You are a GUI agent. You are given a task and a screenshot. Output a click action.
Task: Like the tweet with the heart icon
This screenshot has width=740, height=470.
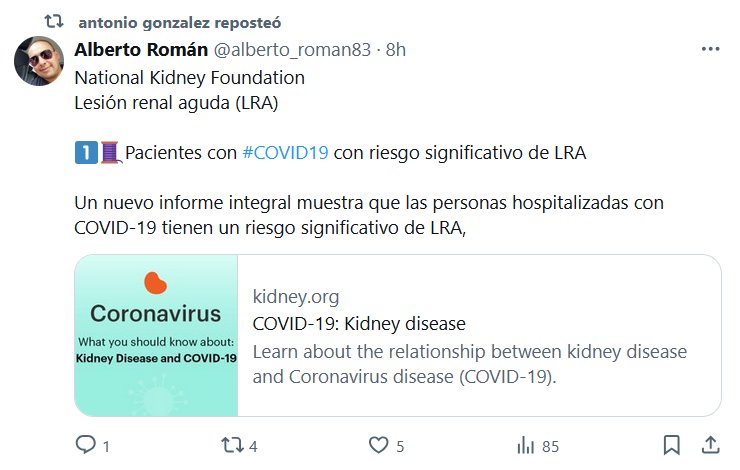pyautogui.click(x=378, y=445)
